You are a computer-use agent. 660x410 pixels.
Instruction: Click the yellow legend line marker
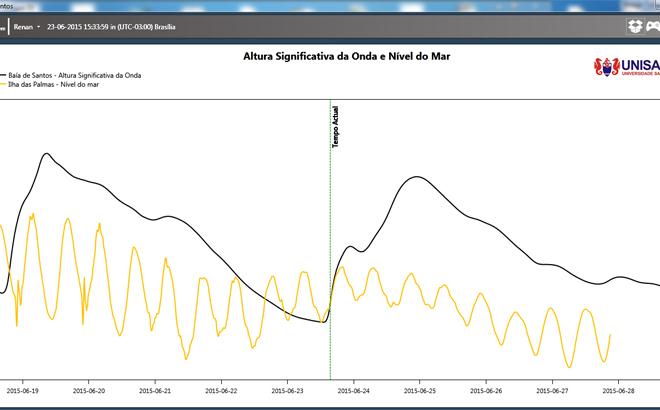[3, 84]
